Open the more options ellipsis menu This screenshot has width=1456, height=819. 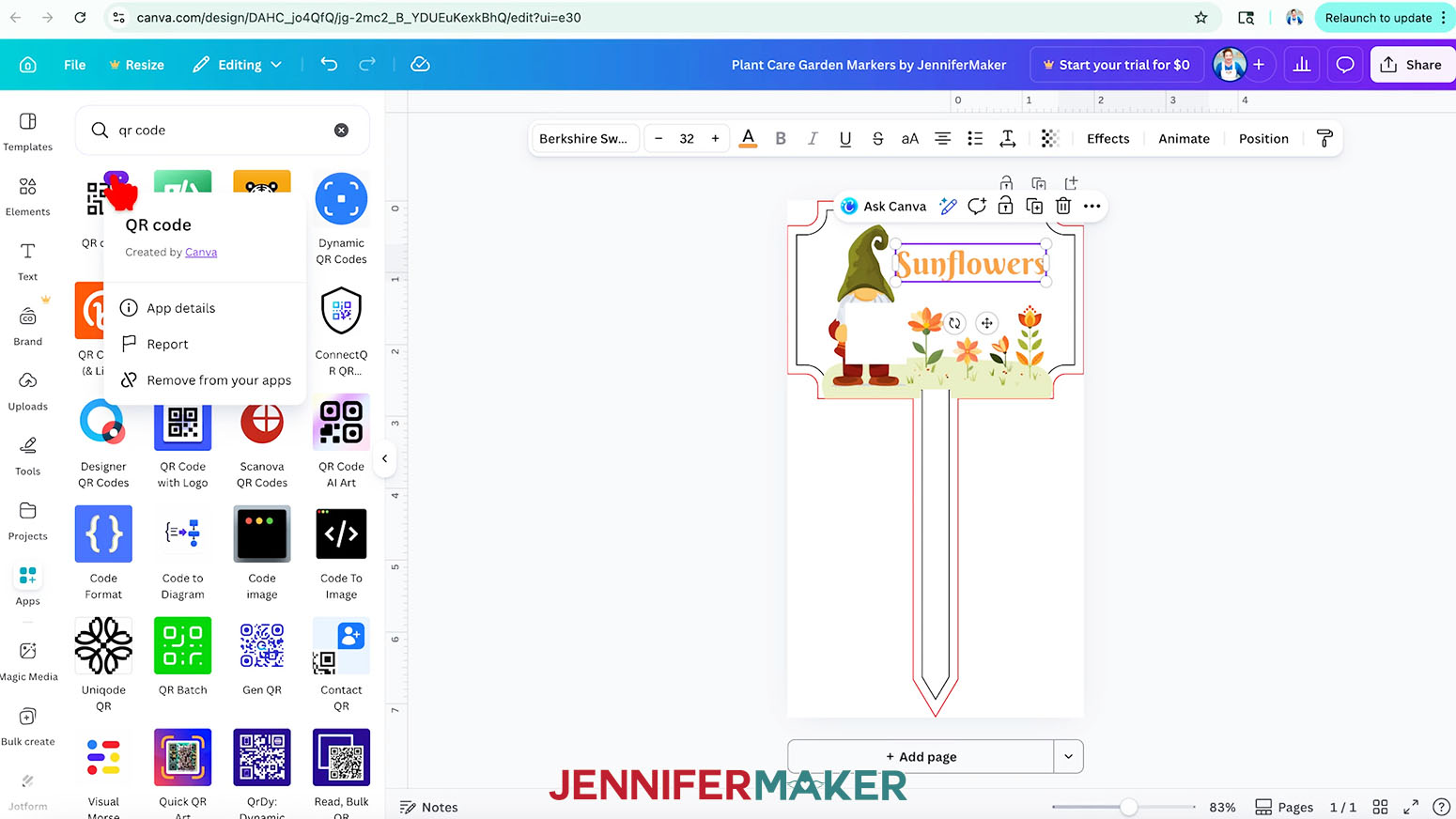coord(1092,206)
